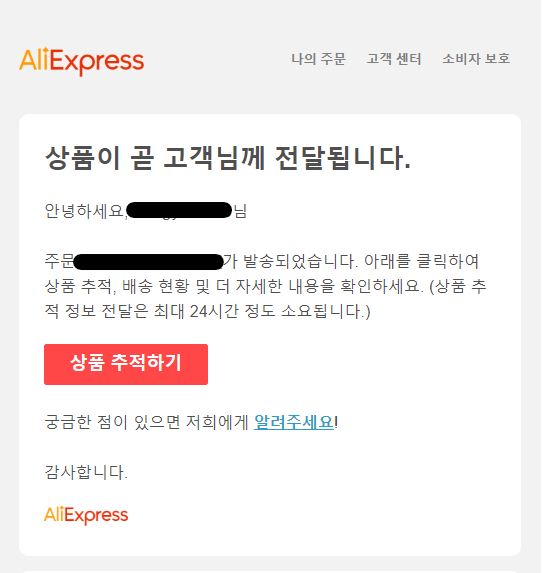Click the red 상품 추적하기 button
The image size is (542, 573).
[126, 364]
